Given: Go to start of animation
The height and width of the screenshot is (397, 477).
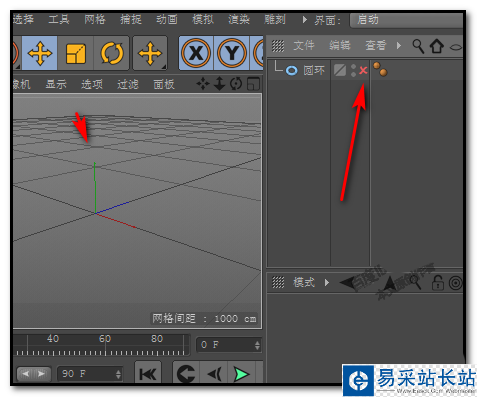Looking at the screenshot, I should pos(148,374).
